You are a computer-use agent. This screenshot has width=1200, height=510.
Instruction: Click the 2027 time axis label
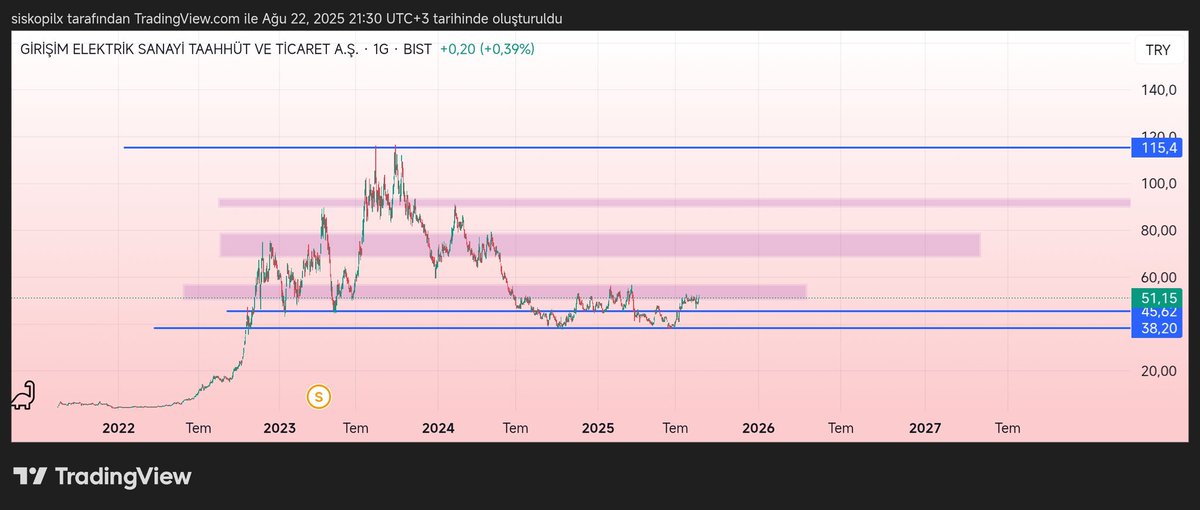coord(925,428)
